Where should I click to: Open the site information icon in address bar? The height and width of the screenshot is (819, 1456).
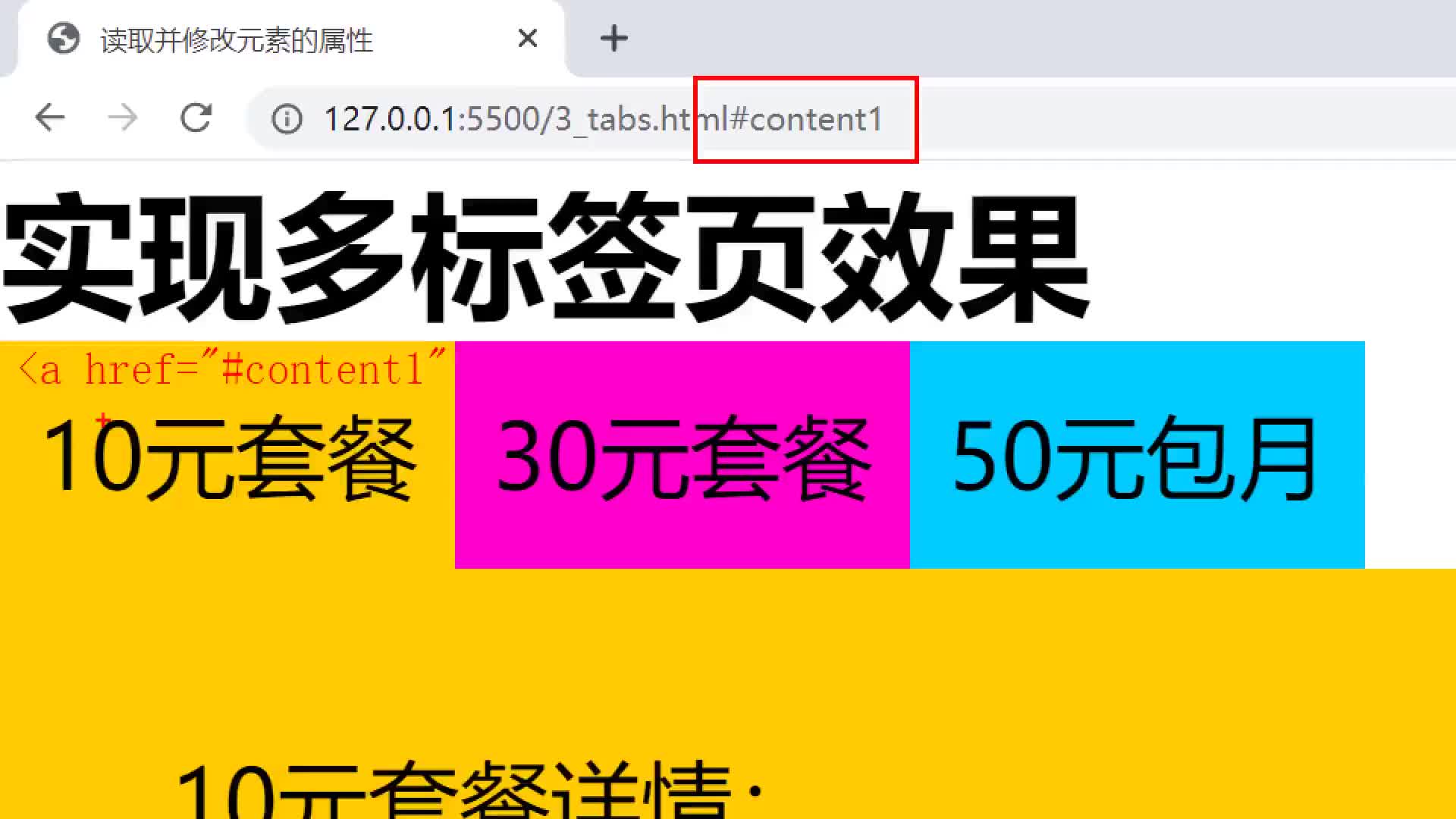tap(287, 119)
